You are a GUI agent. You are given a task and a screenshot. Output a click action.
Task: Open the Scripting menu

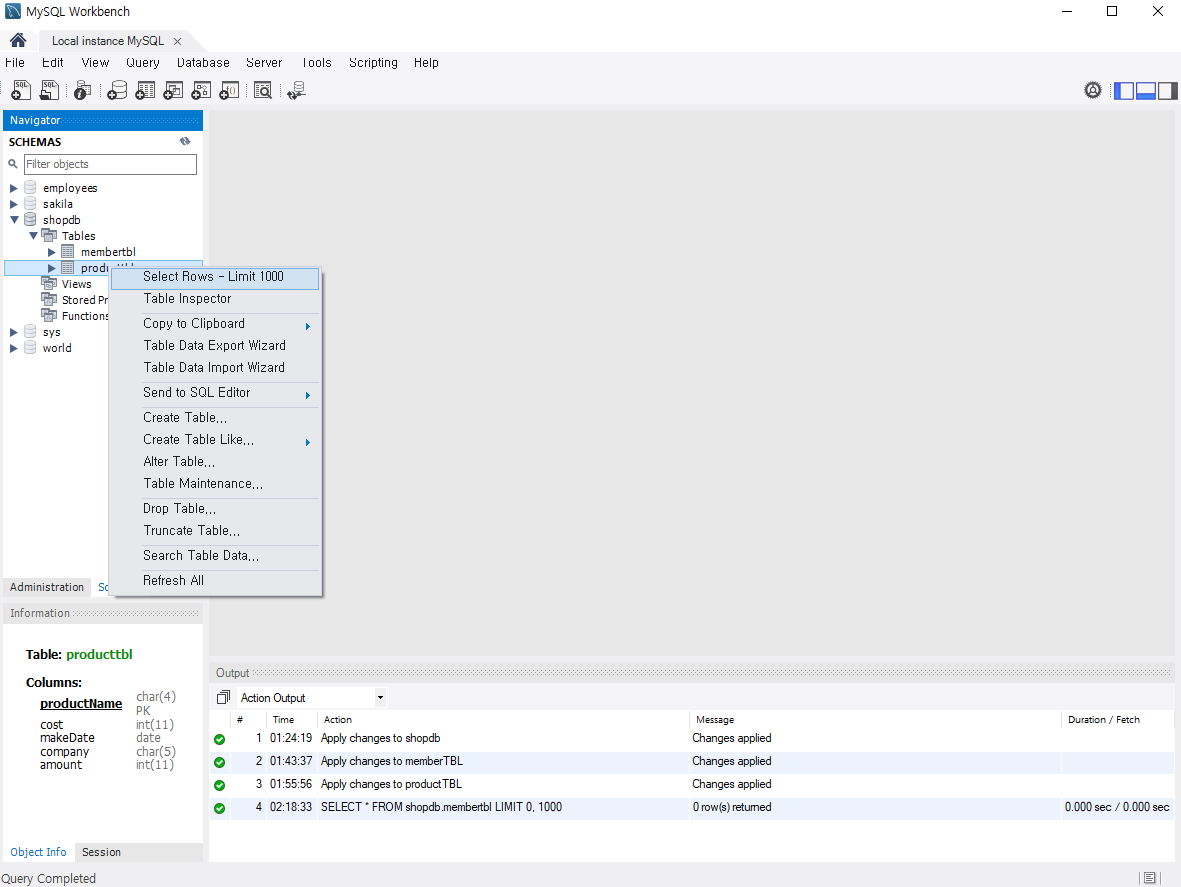[373, 62]
